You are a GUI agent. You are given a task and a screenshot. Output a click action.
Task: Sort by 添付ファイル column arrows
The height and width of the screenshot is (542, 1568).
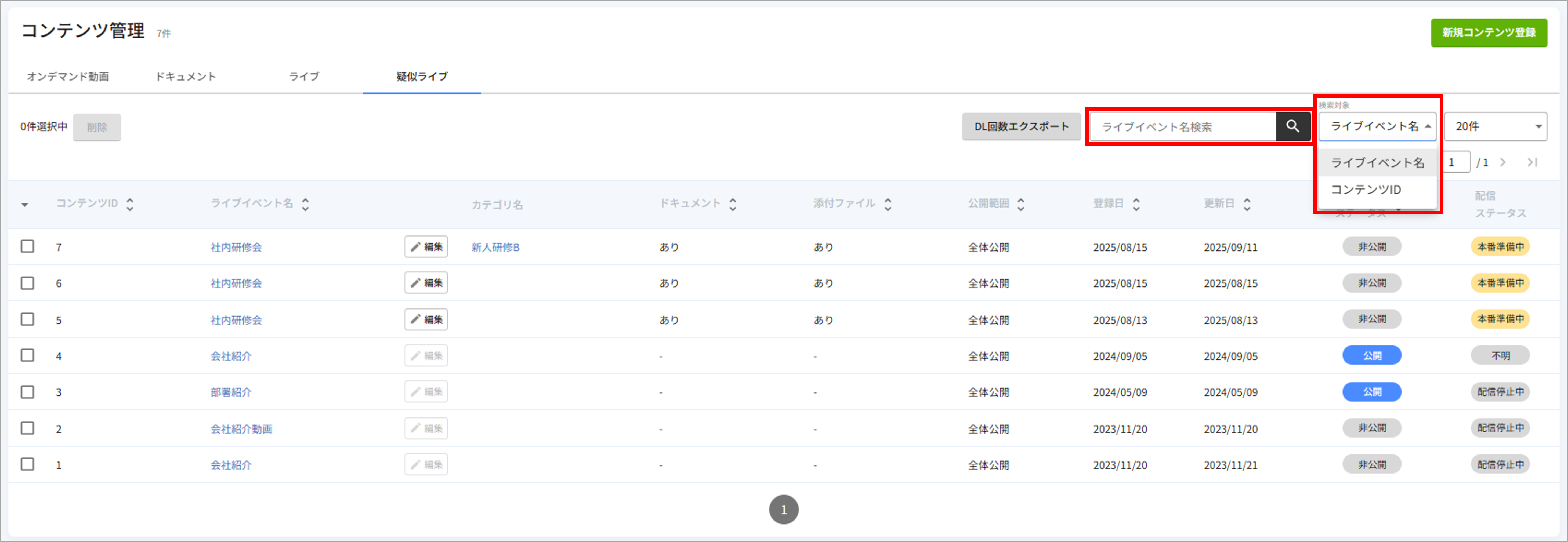[x=888, y=204]
